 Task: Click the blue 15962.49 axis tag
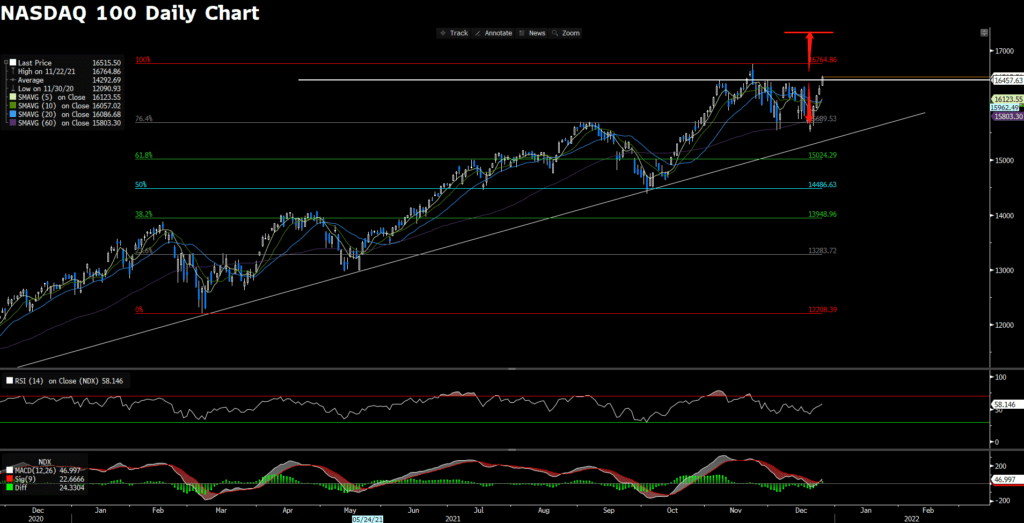coord(1004,108)
